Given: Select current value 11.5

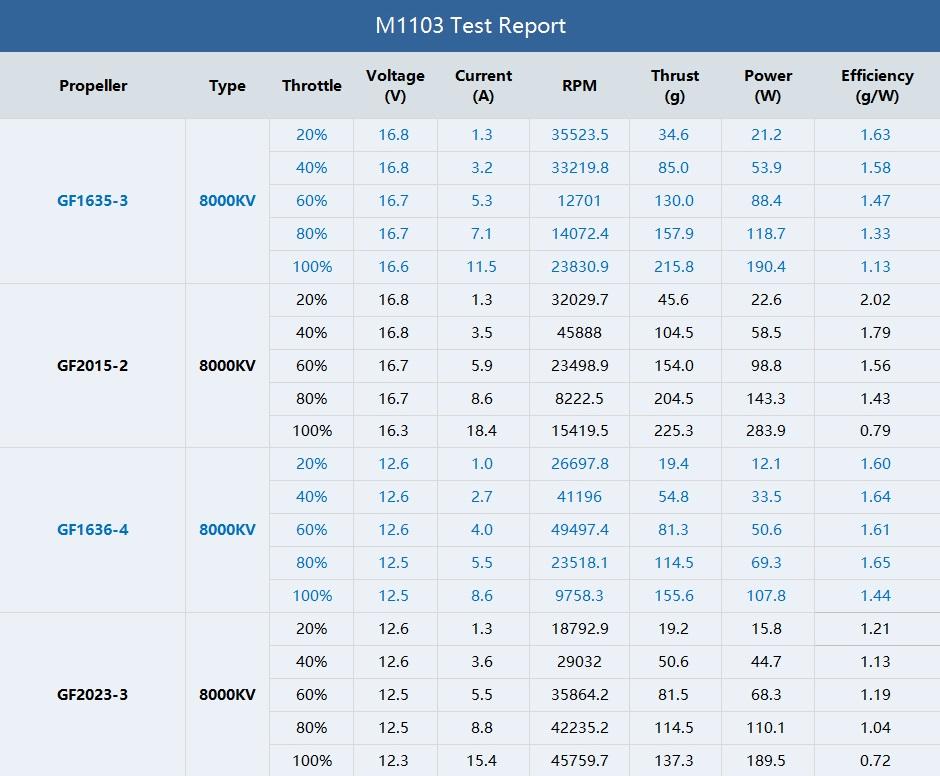Looking at the screenshot, I should pyautogui.click(x=481, y=266).
